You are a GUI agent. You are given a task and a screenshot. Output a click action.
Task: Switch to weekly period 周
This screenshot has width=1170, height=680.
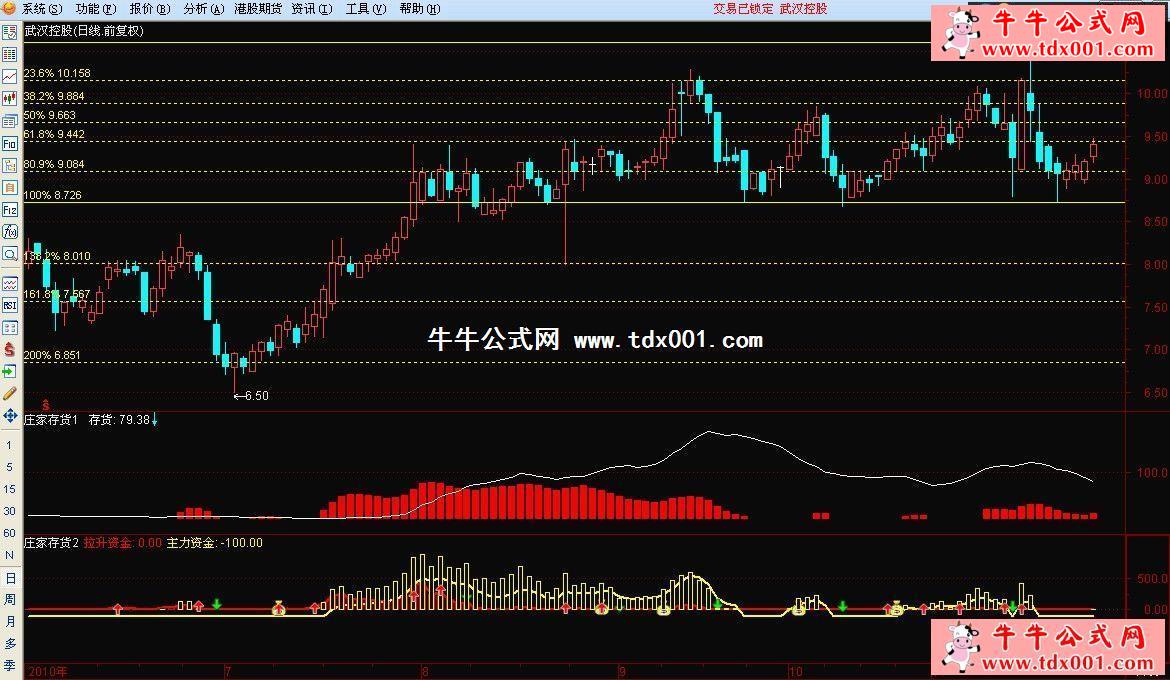click(x=10, y=600)
